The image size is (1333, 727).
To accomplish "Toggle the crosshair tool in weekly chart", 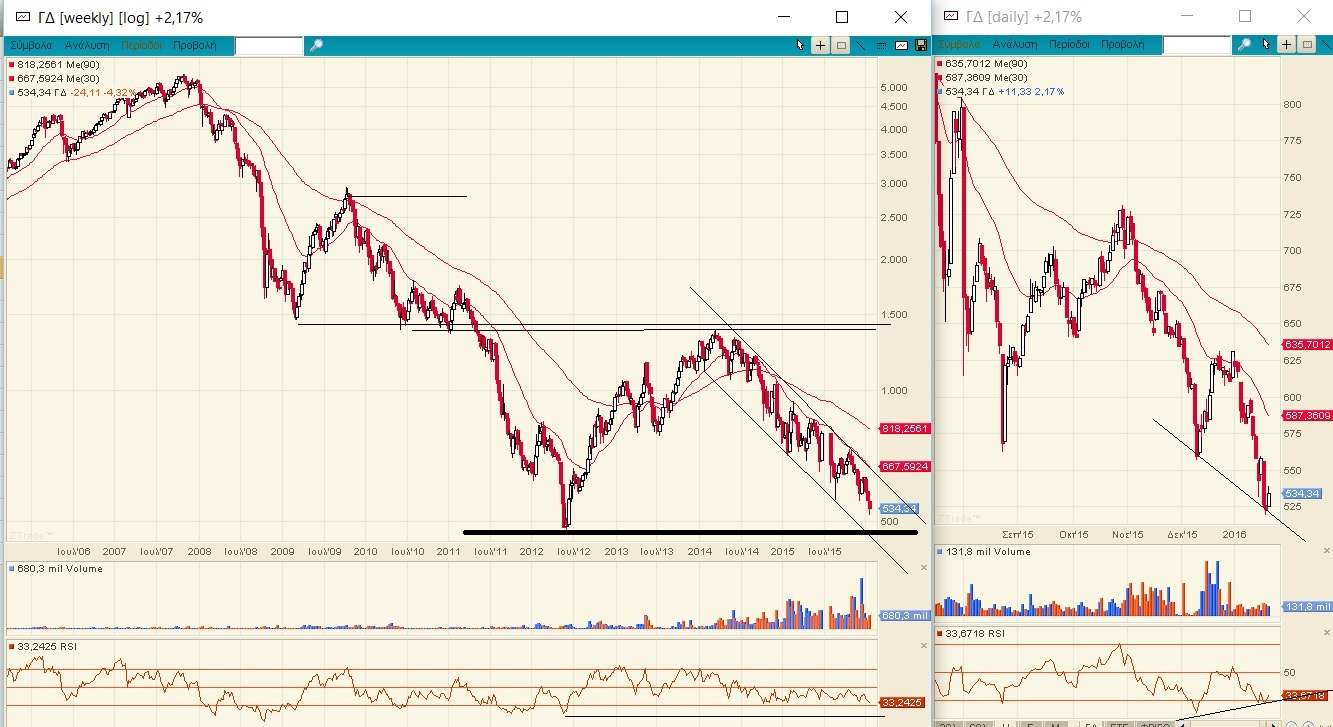I will click(x=820, y=45).
